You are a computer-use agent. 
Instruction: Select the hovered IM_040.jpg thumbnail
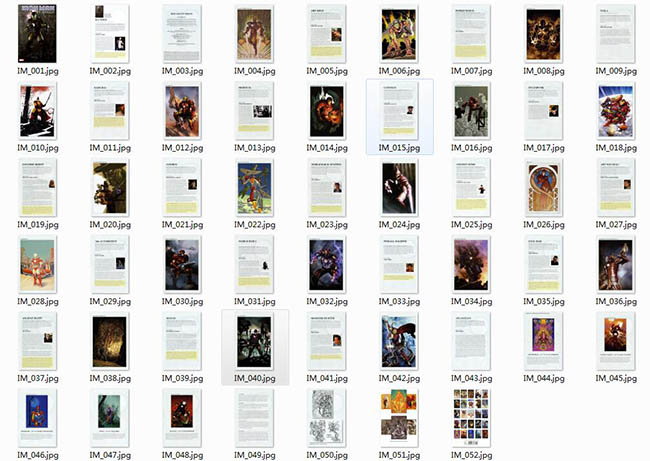click(x=254, y=341)
